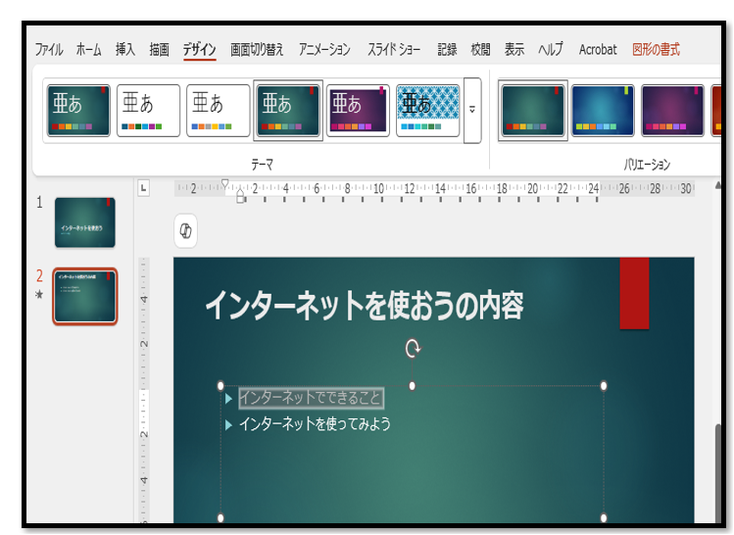Click the first line indent marker on ruler
Screen dimensions: 734x535
[225, 184]
